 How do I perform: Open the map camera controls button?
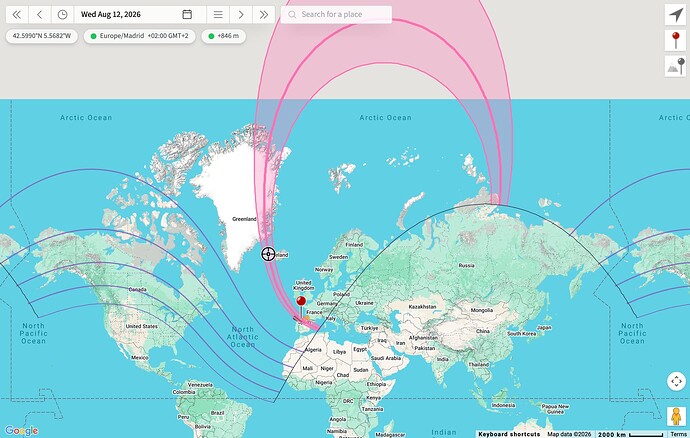click(676, 381)
